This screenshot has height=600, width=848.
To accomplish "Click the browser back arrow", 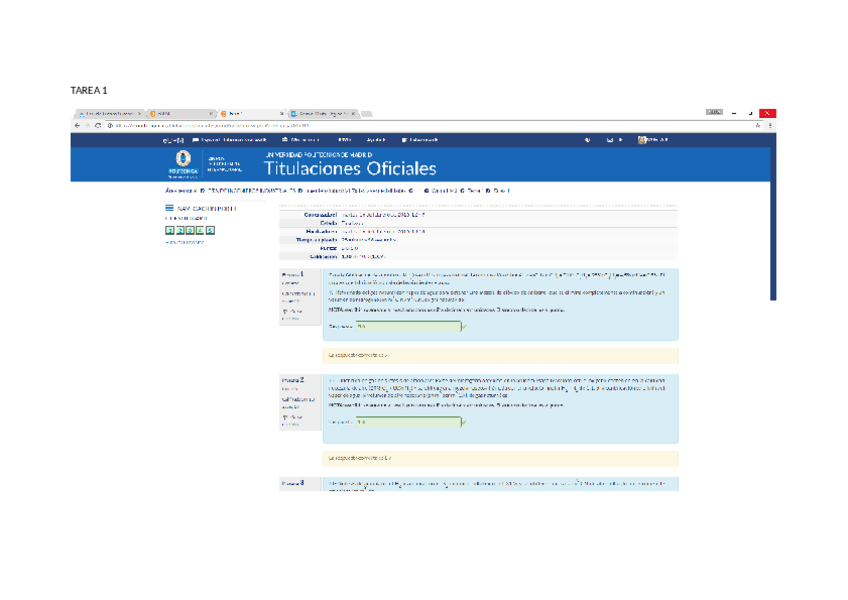I will (78, 125).
